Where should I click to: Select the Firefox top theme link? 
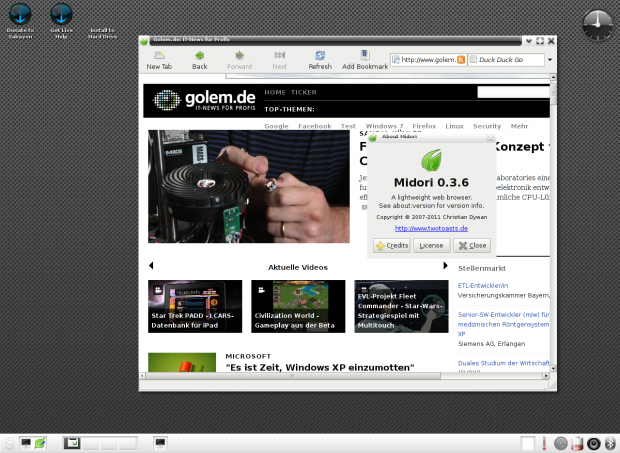[424, 126]
